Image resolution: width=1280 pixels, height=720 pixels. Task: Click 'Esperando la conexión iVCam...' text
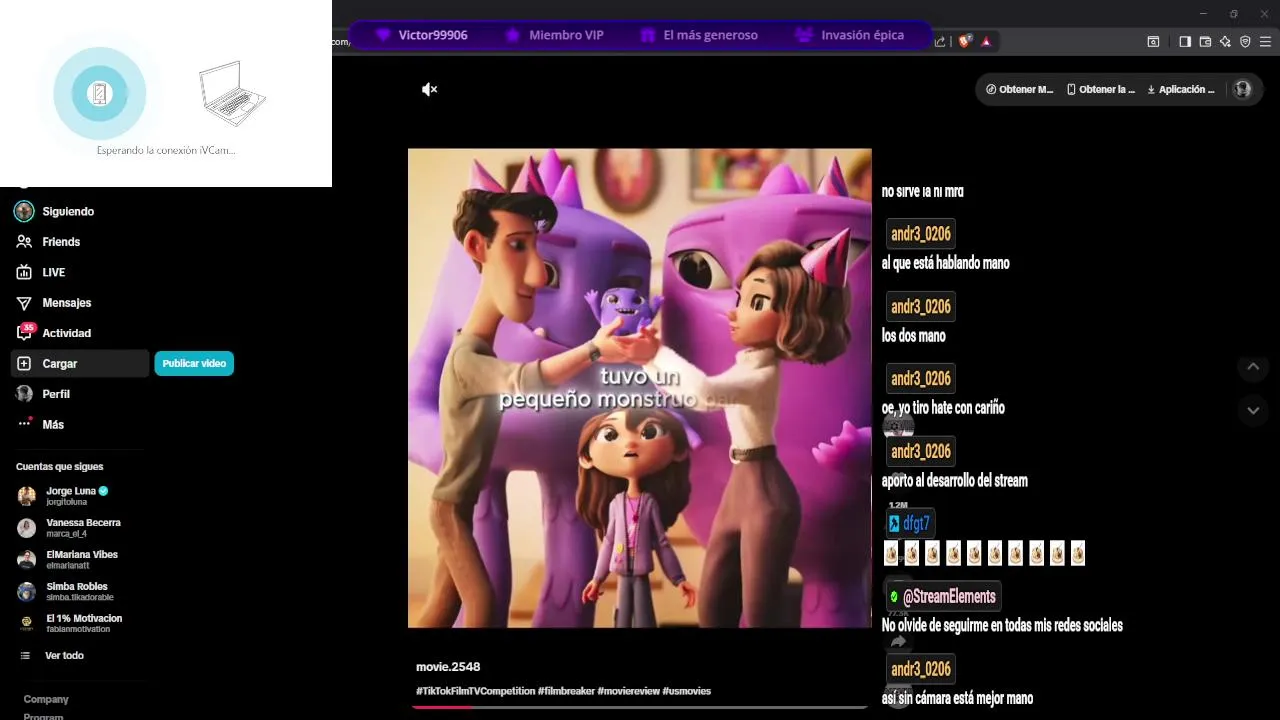tap(166, 150)
